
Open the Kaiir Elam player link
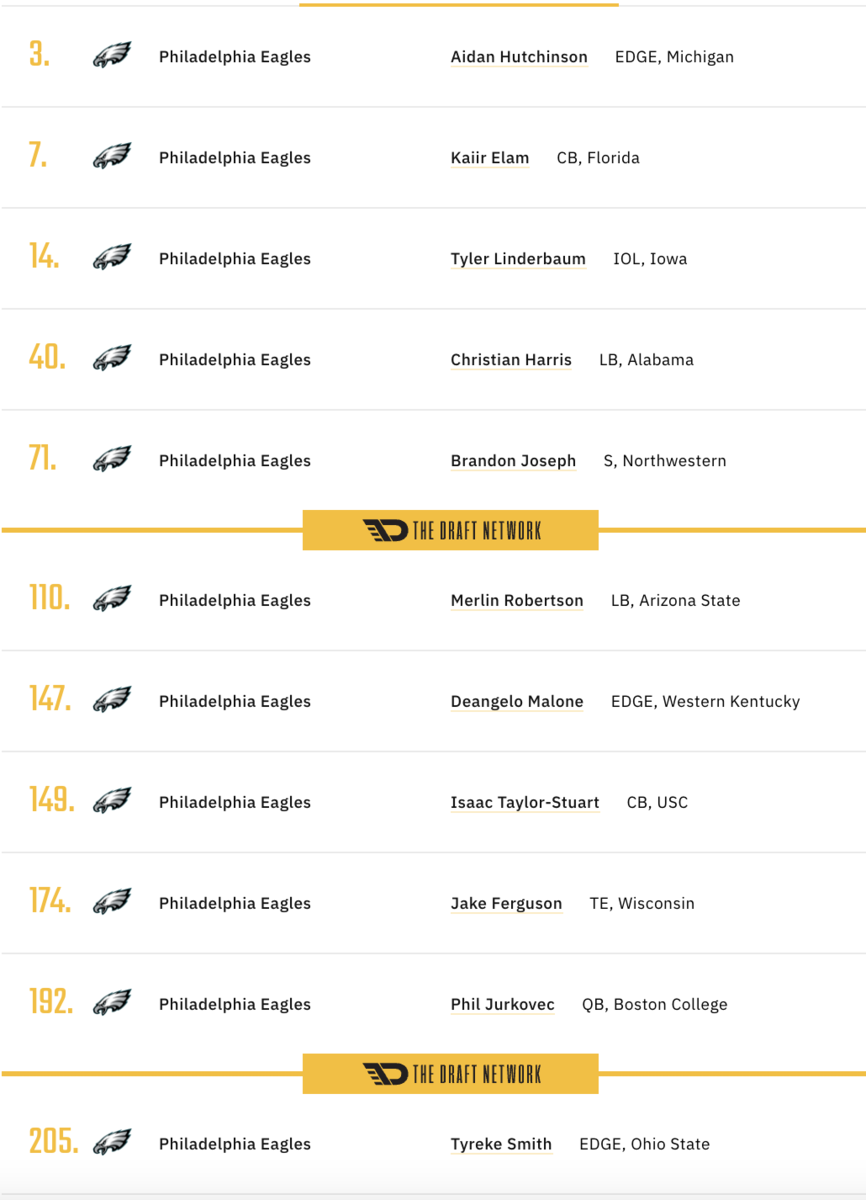coord(490,158)
